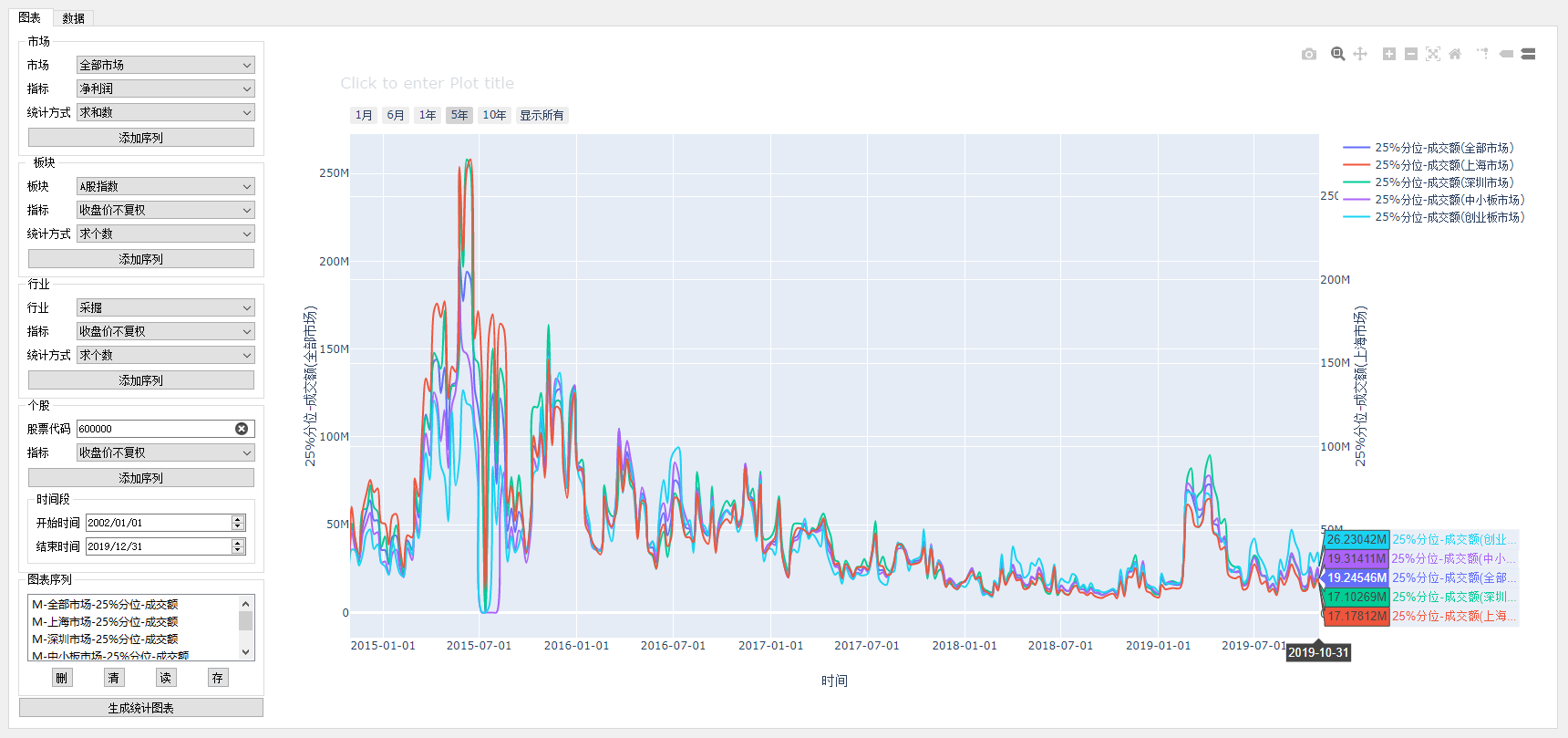This screenshot has height=738, width=1568.
Task: Click the 生成统计图表 button
Action: click(x=141, y=708)
